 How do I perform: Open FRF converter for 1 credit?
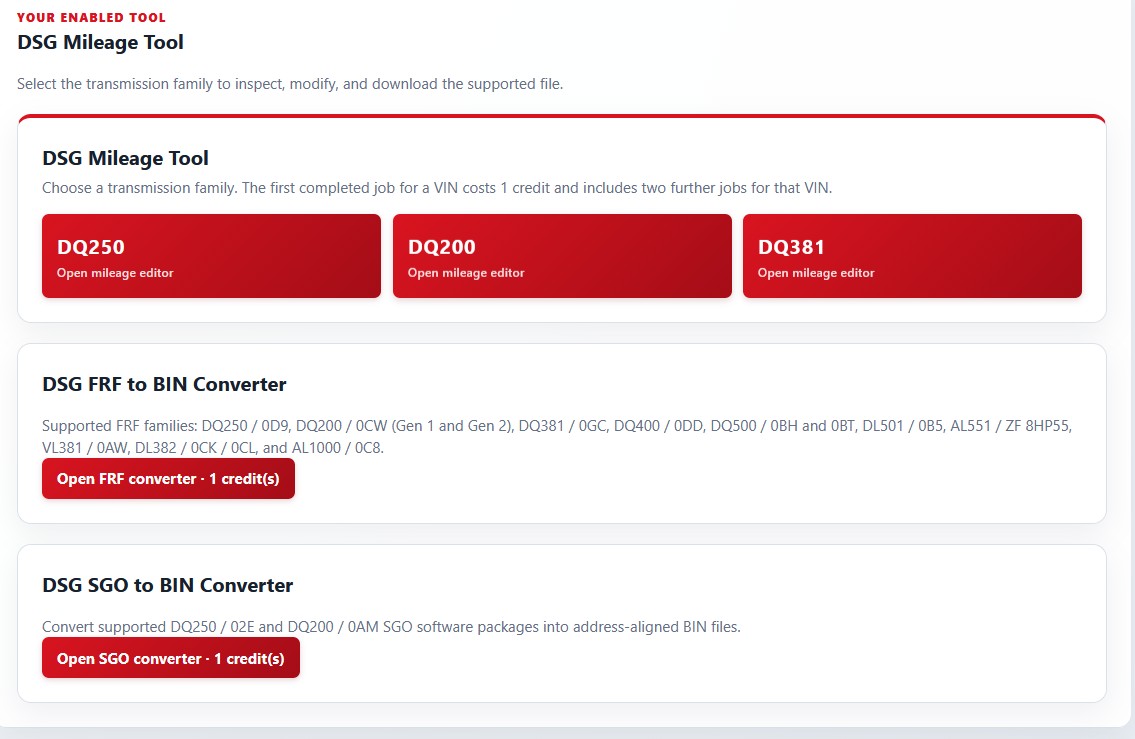tap(168, 478)
